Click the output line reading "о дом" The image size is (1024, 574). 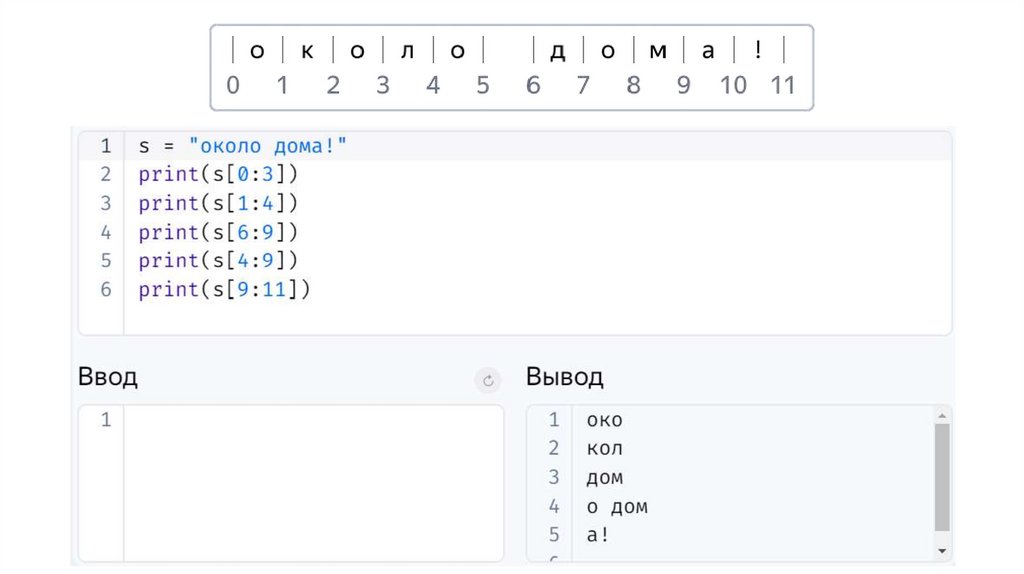click(x=617, y=507)
